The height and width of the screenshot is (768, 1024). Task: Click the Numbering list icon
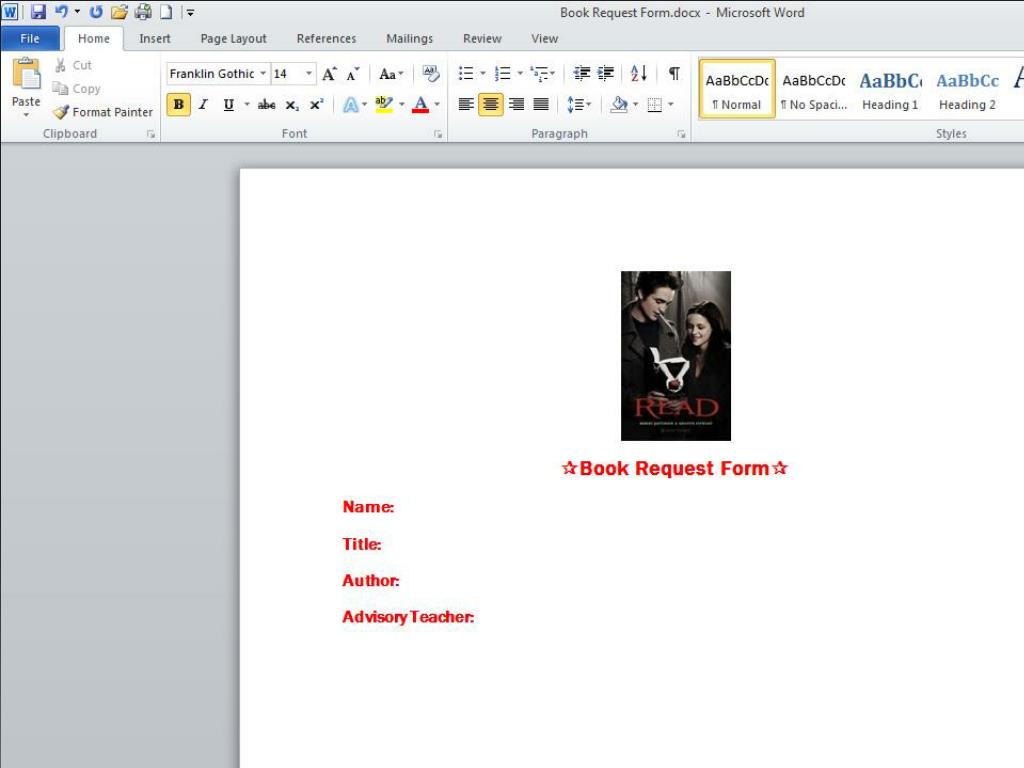point(502,73)
